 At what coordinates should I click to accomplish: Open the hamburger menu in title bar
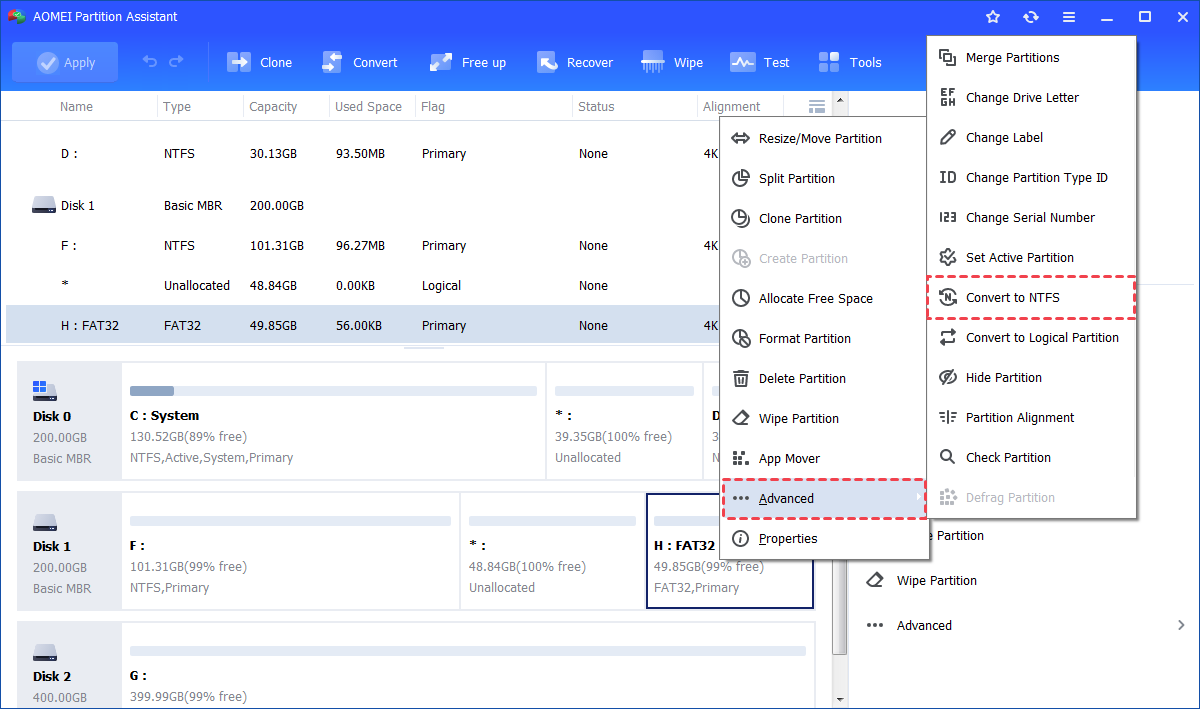[x=1069, y=17]
